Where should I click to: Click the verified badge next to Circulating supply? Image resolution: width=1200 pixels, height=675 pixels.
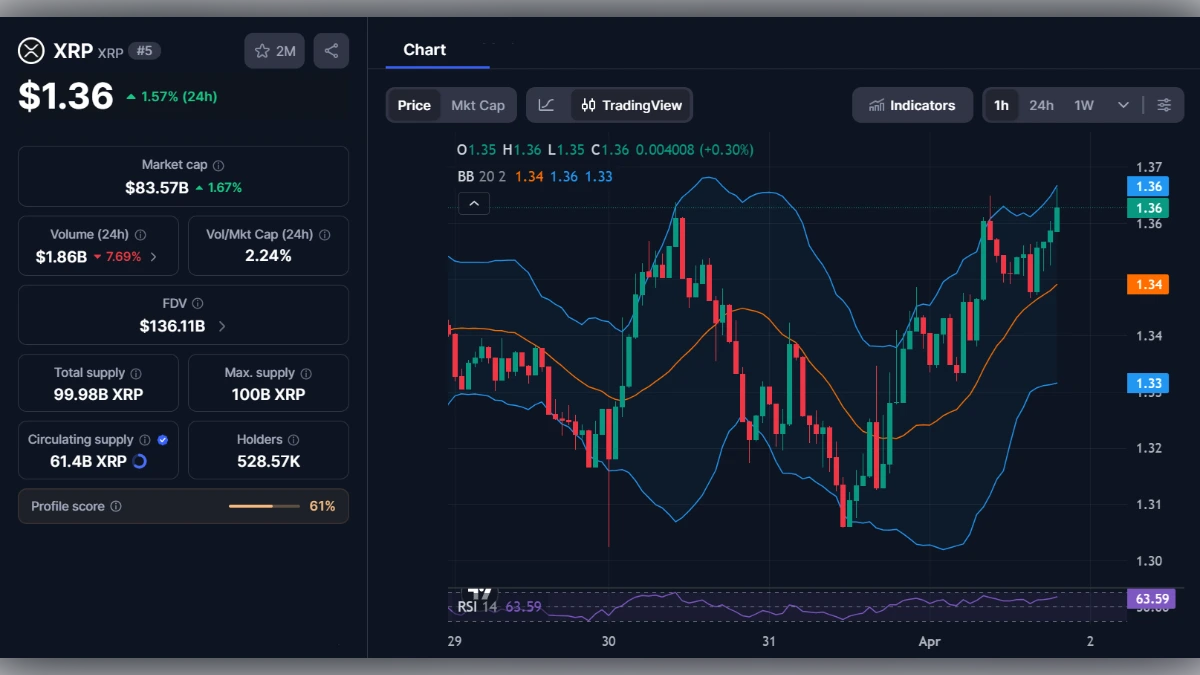coord(163,438)
